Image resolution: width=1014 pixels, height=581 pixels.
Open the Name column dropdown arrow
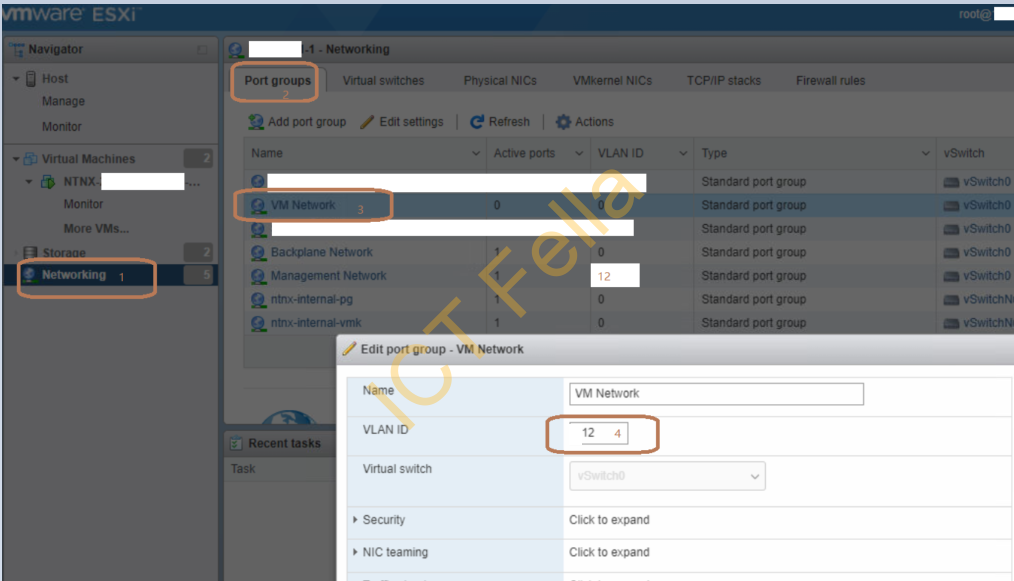pos(476,153)
